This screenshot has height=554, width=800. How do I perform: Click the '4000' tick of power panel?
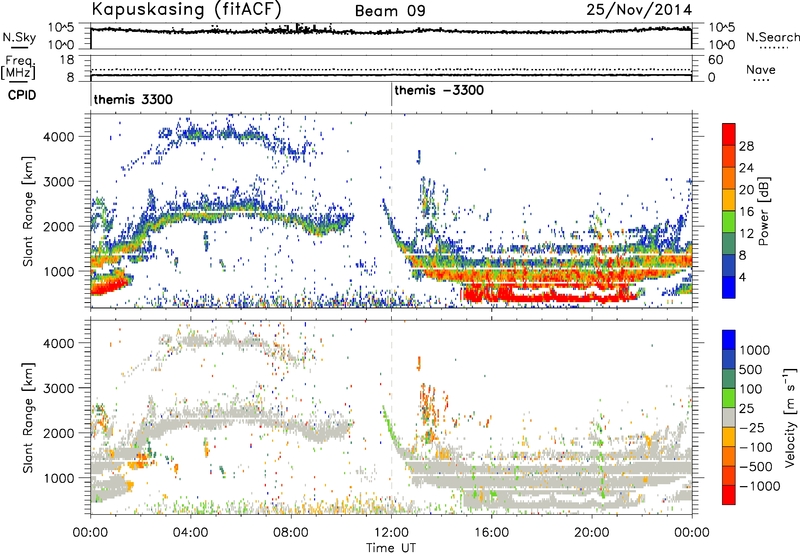click(x=58, y=137)
